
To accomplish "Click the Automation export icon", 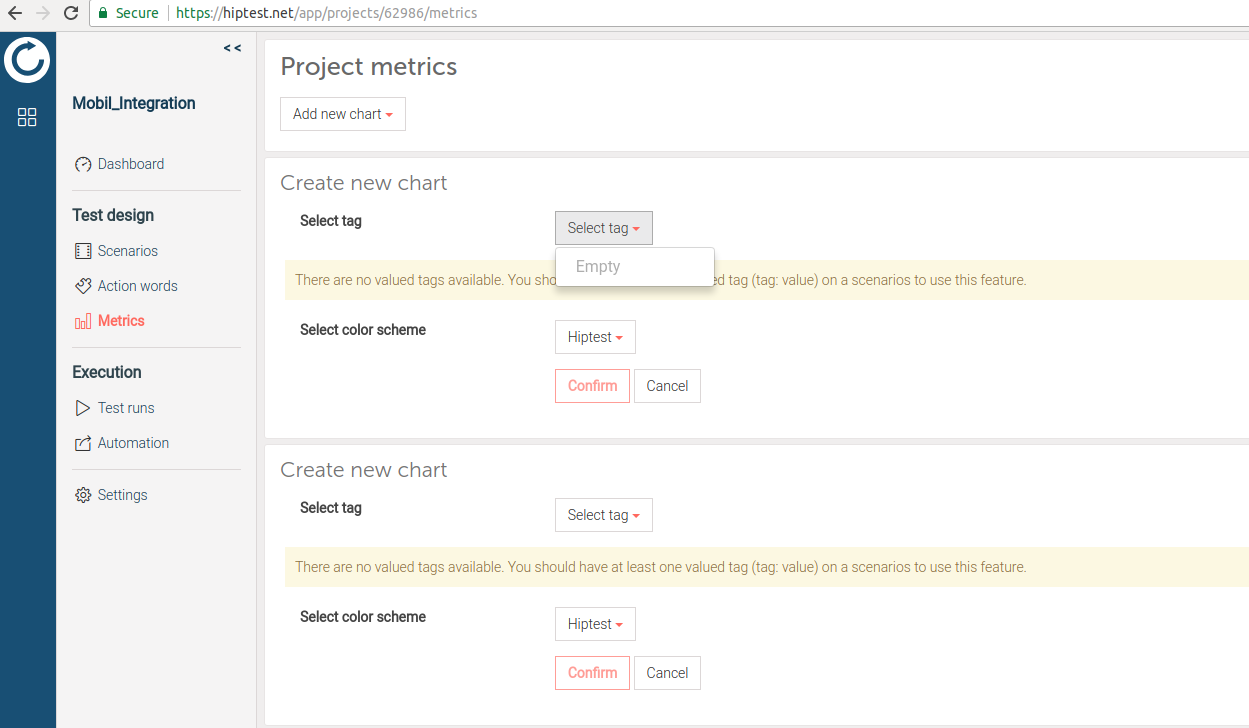I will 83,443.
